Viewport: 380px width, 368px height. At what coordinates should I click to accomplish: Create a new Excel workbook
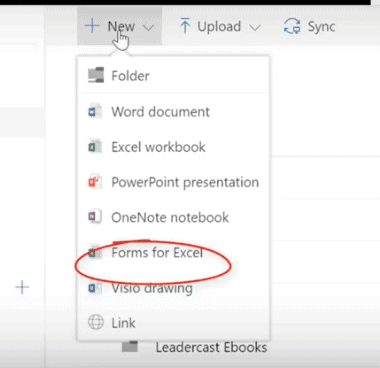(173, 147)
